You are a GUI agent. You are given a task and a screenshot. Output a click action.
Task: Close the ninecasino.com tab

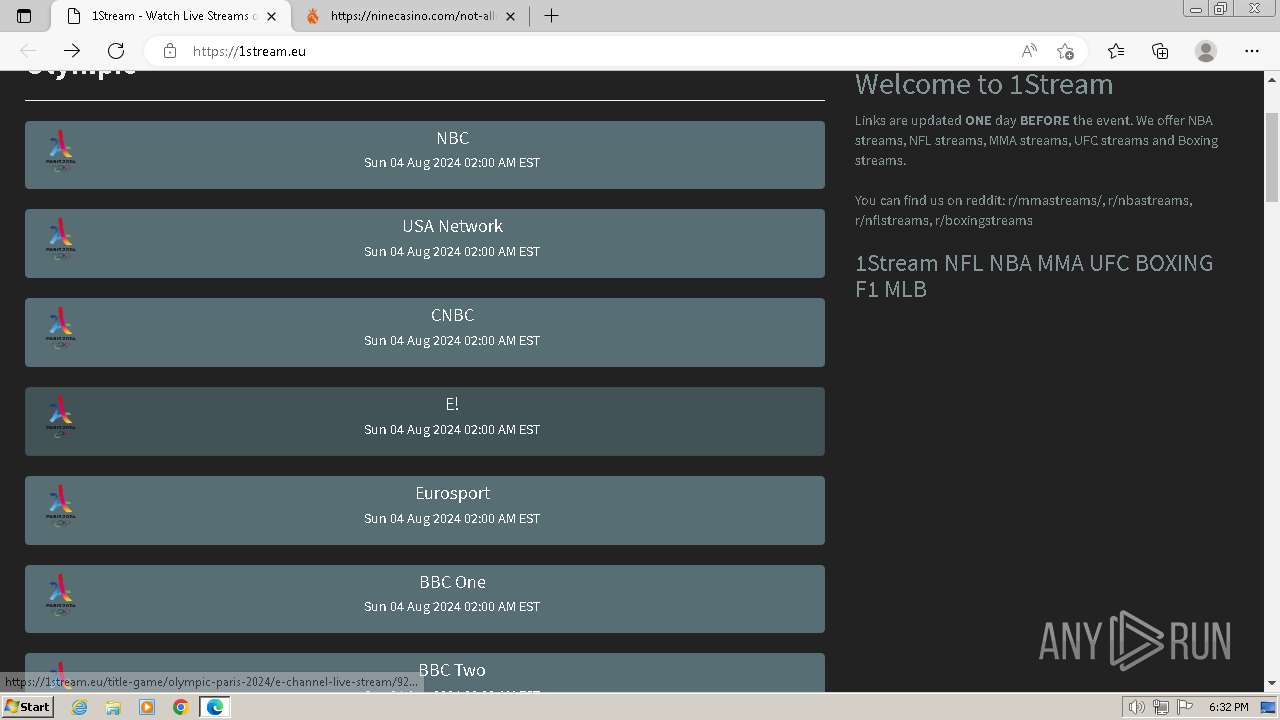coord(510,16)
